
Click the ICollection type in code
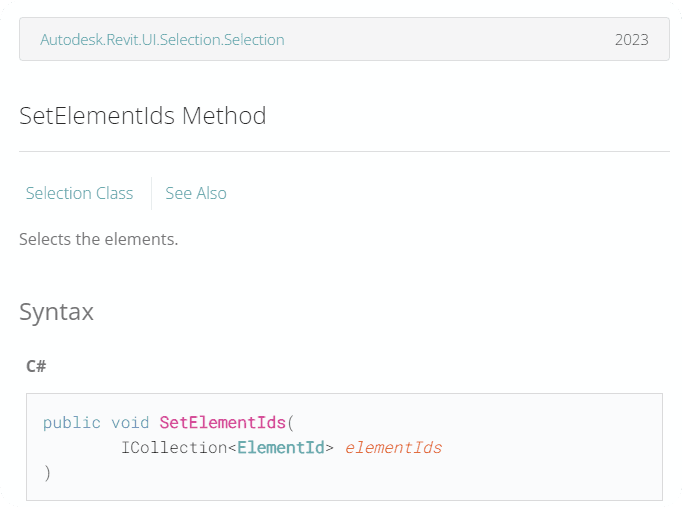click(x=174, y=447)
